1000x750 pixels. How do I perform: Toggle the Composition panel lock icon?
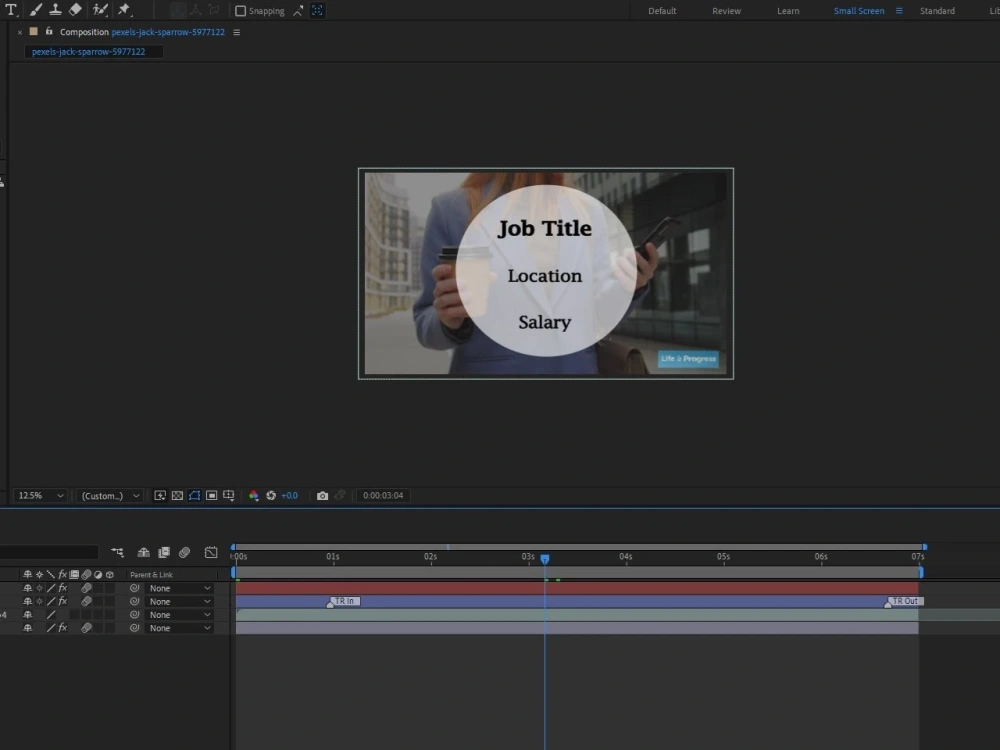coord(49,31)
